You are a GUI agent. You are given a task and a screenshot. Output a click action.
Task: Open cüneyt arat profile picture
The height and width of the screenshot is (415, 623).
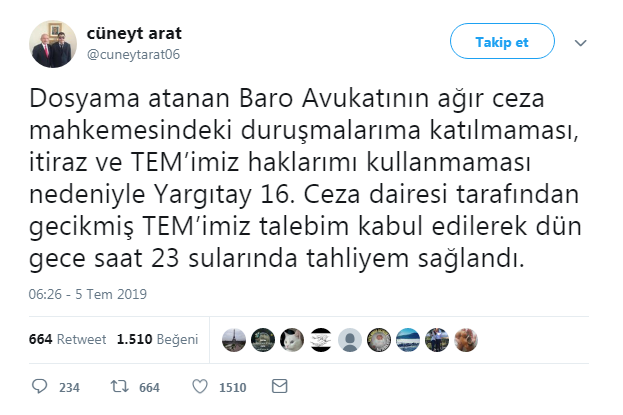point(53,44)
